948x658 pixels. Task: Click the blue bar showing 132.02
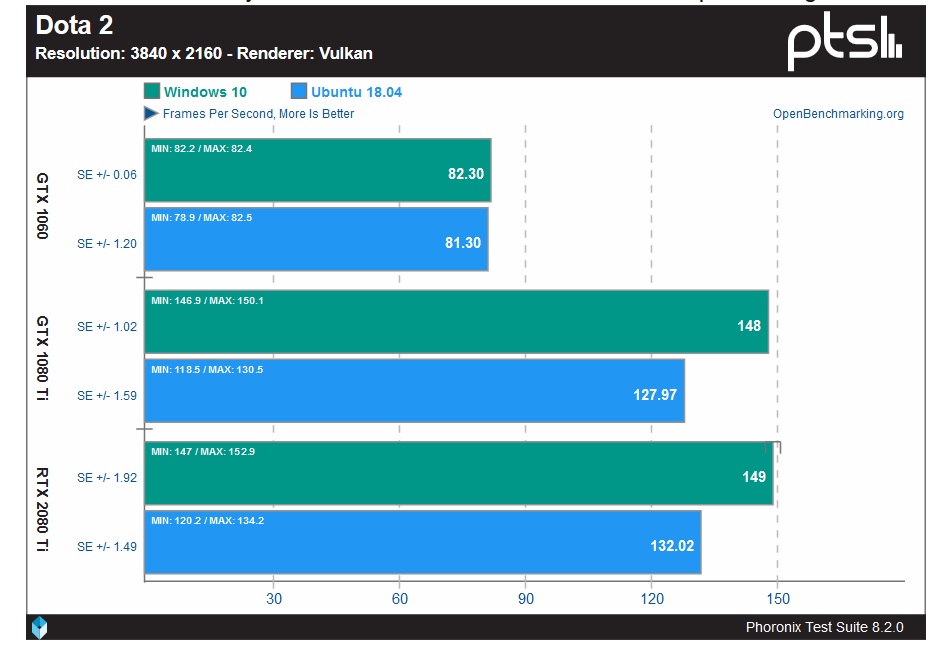click(x=422, y=543)
